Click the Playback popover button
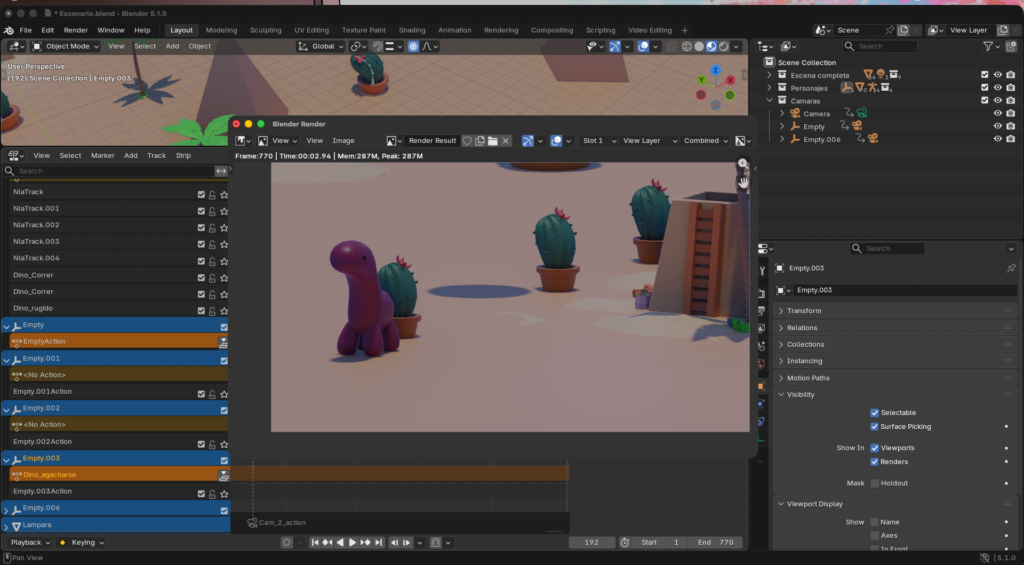Viewport: 1024px width, 565px height. [x=30, y=542]
